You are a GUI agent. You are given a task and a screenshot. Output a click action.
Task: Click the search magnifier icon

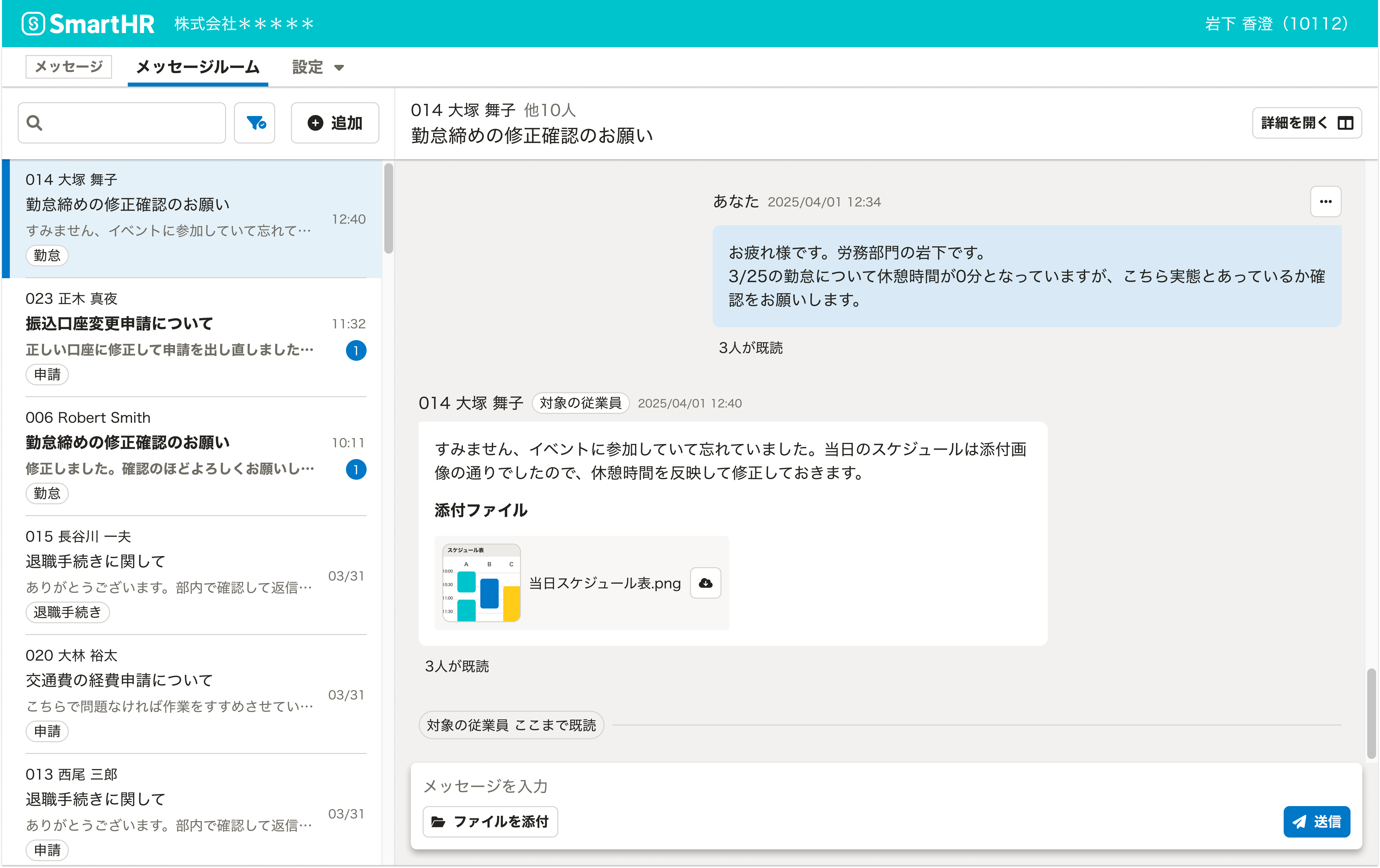(35, 123)
